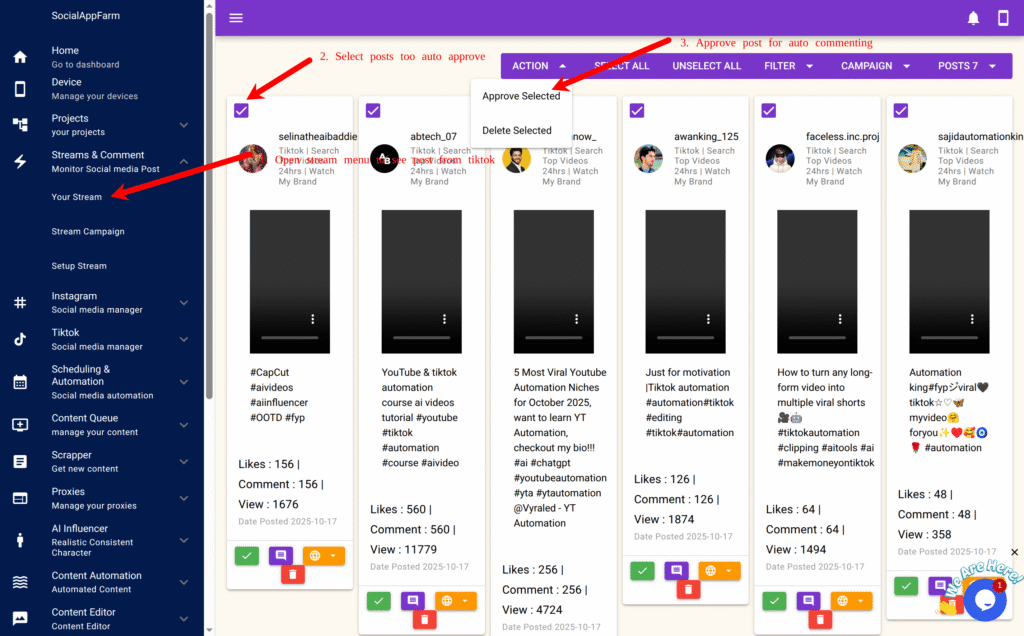
Task: Click green approve checkmark on selinatheaibaddie post
Action: tap(246, 555)
